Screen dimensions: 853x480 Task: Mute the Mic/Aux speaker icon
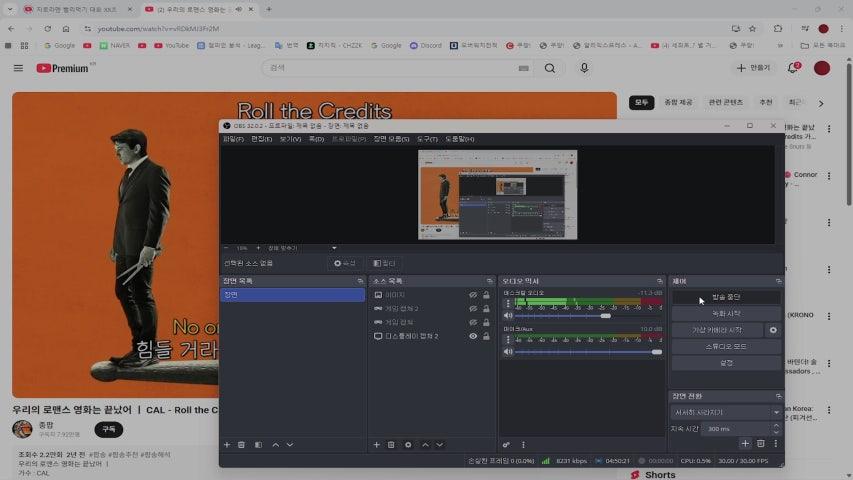[x=508, y=352]
